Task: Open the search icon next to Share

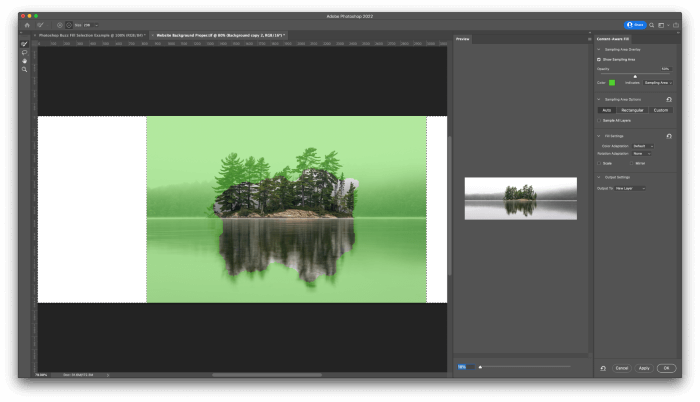Action: click(652, 24)
